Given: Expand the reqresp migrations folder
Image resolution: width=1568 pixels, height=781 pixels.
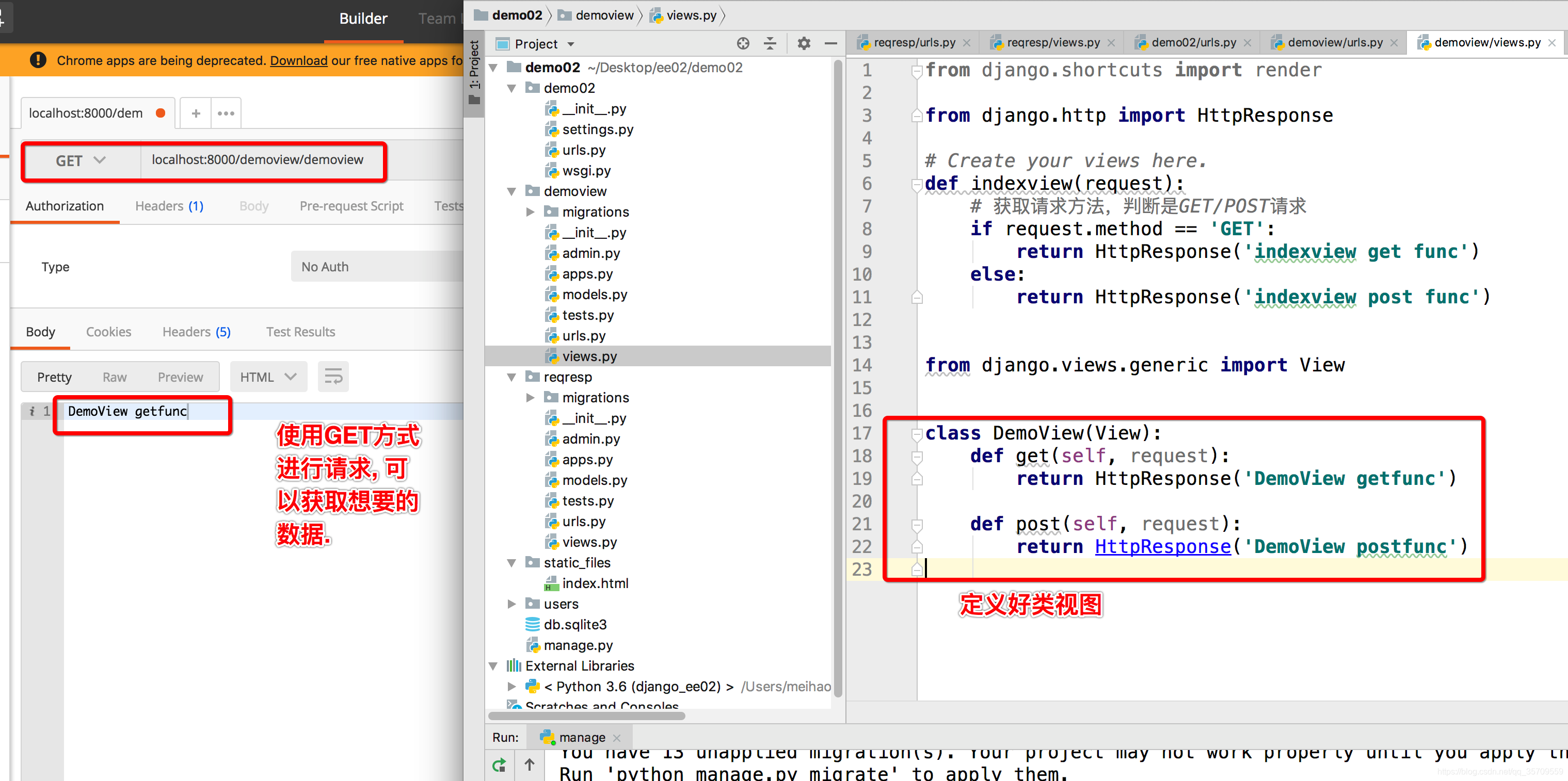Looking at the screenshot, I should pos(530,398).
